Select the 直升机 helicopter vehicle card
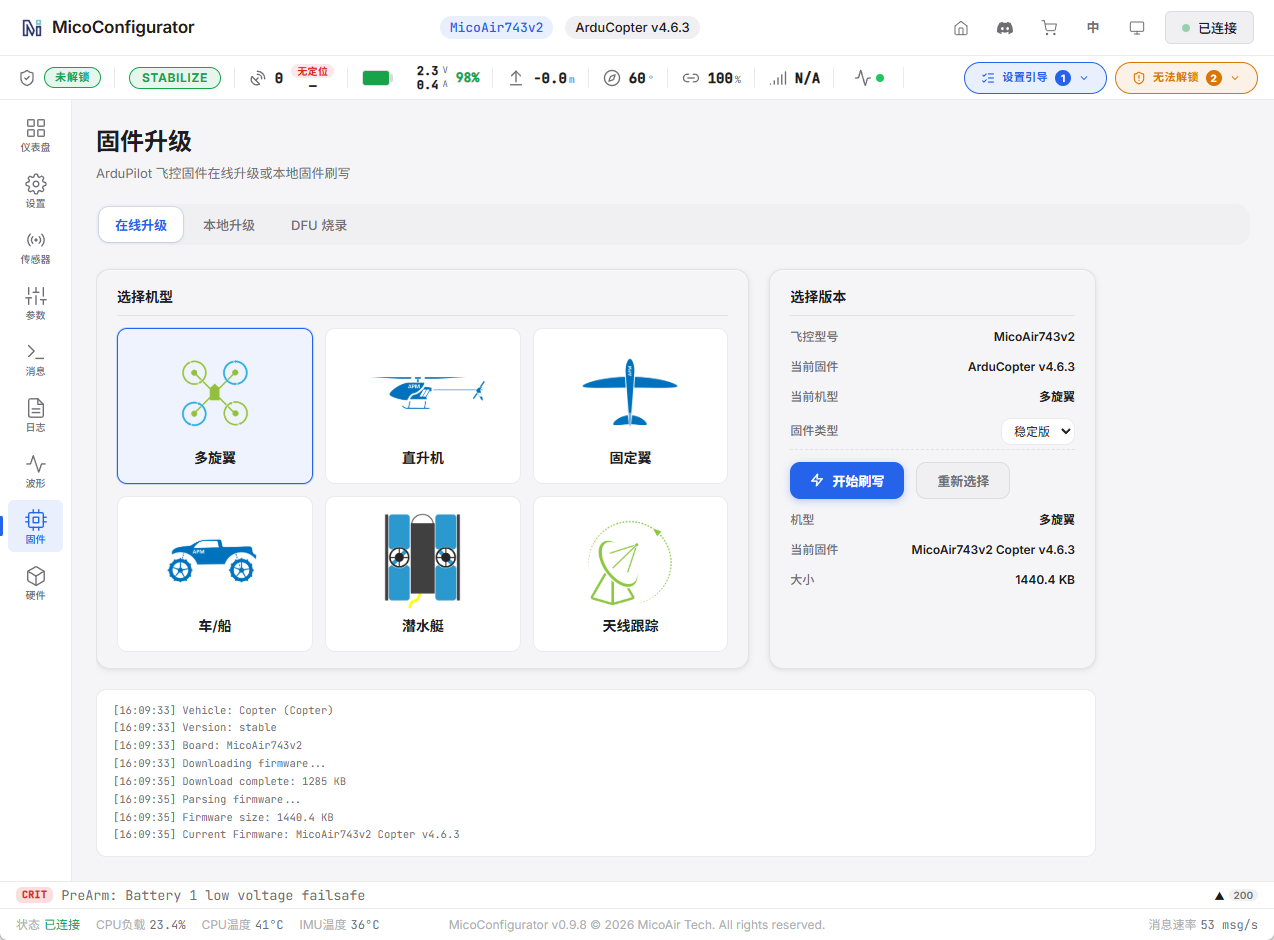This screenshot has height=940, width=1274. 423,406
